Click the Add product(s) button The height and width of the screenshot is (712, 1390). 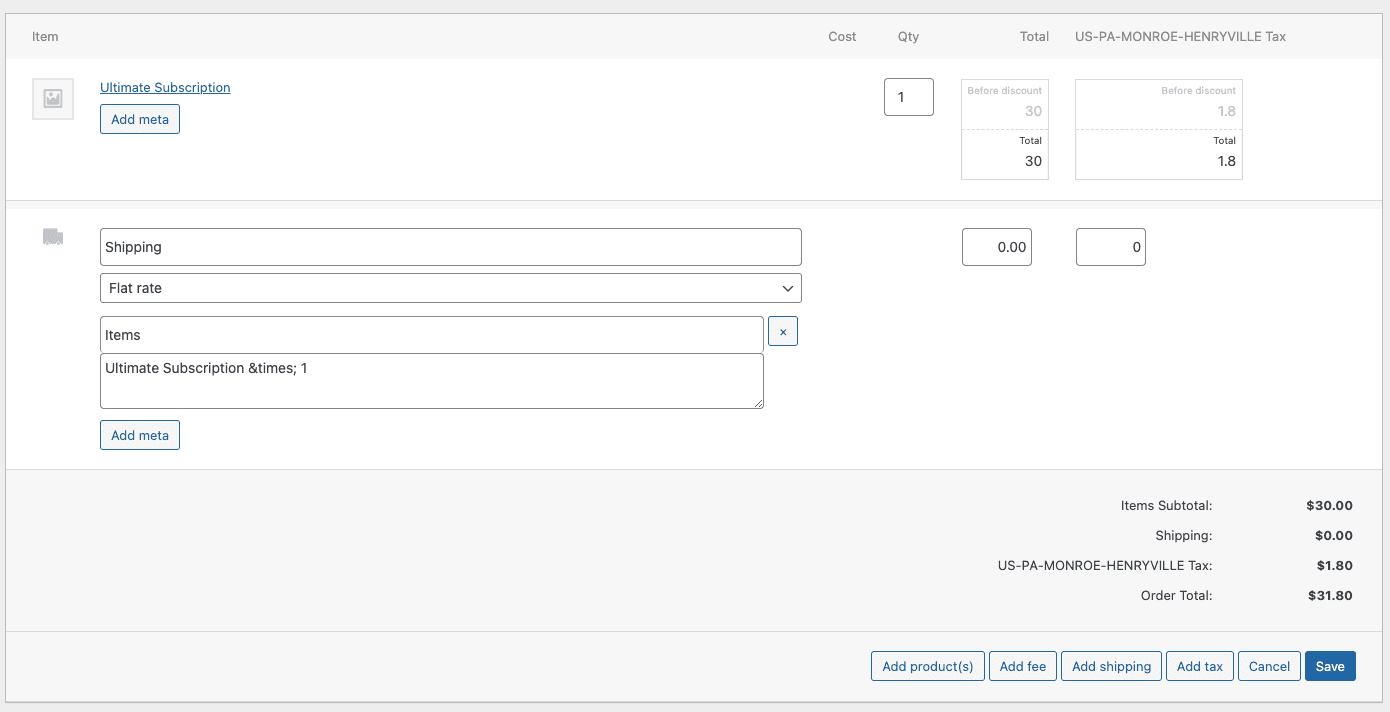pyautogui.click(x=927, y=666)
